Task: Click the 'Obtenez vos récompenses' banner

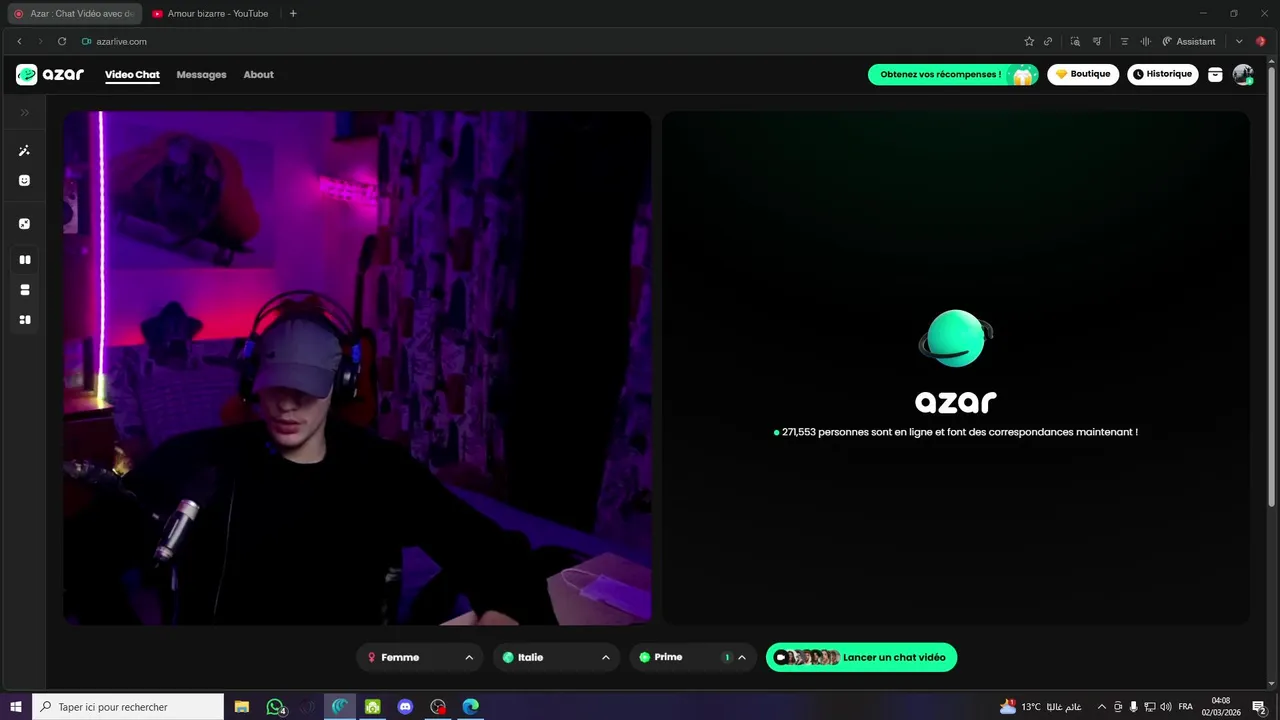Action: (953, 74)
